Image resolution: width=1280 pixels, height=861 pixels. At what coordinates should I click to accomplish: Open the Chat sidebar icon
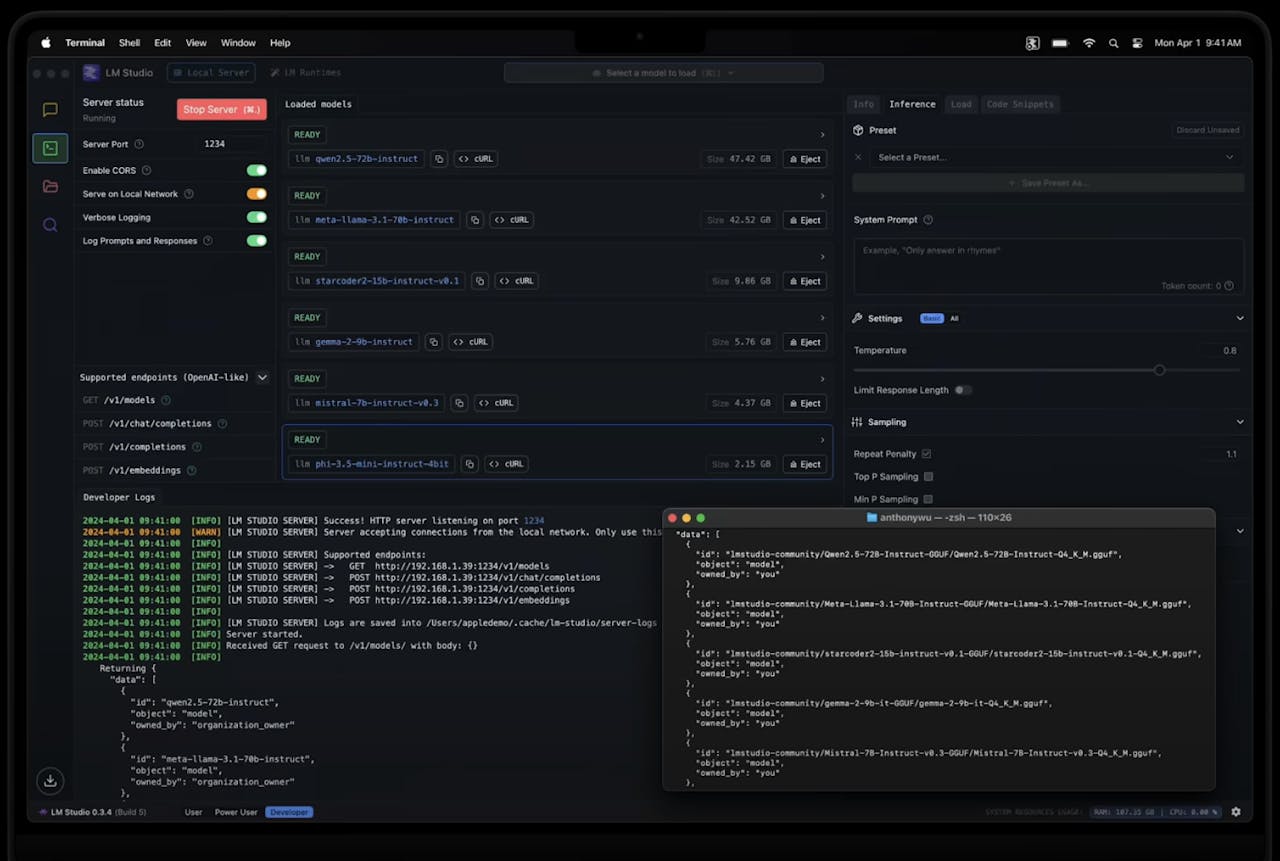click(x=50, y=110)
